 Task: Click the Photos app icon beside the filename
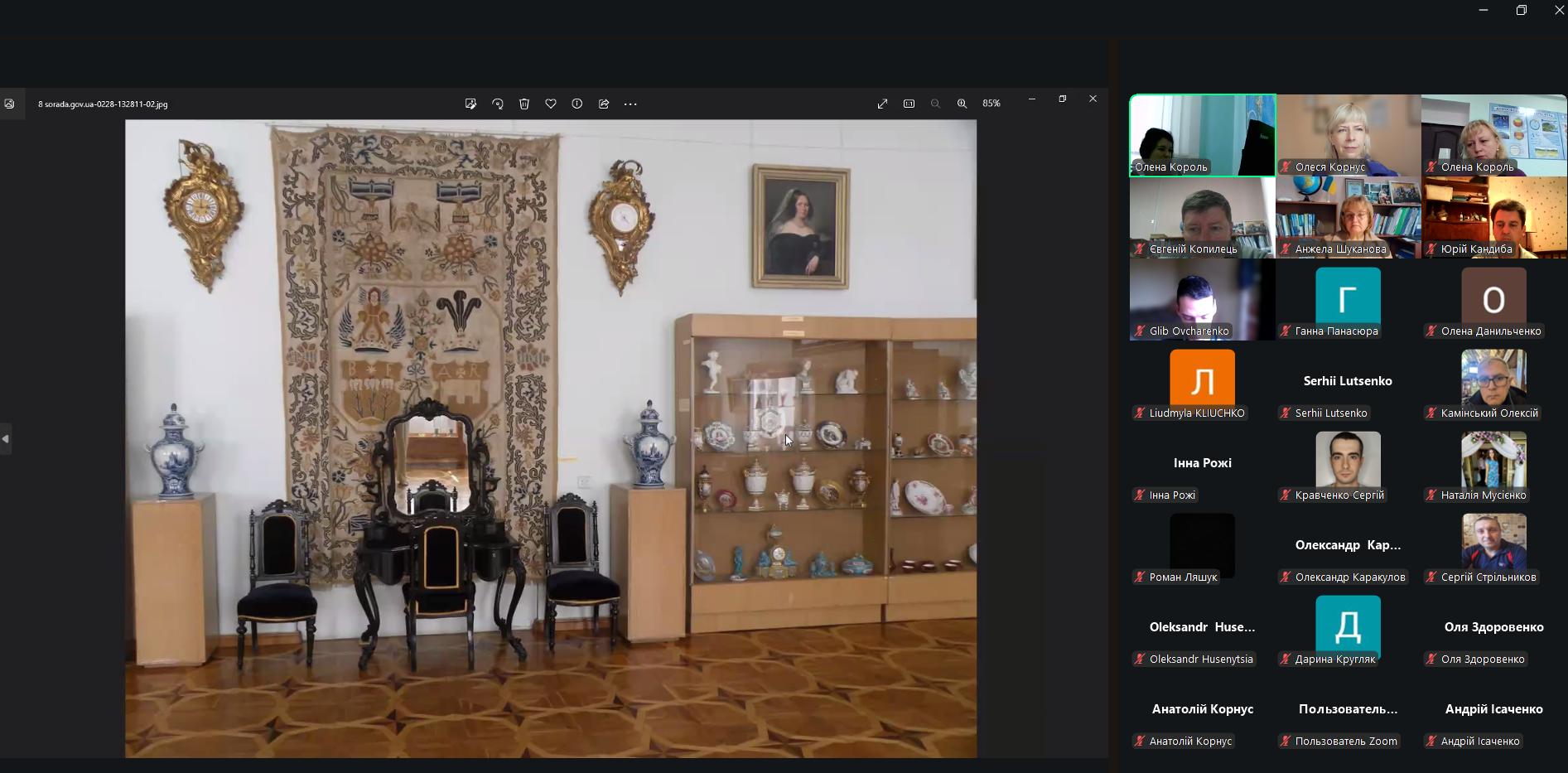[x=10, y=104]
